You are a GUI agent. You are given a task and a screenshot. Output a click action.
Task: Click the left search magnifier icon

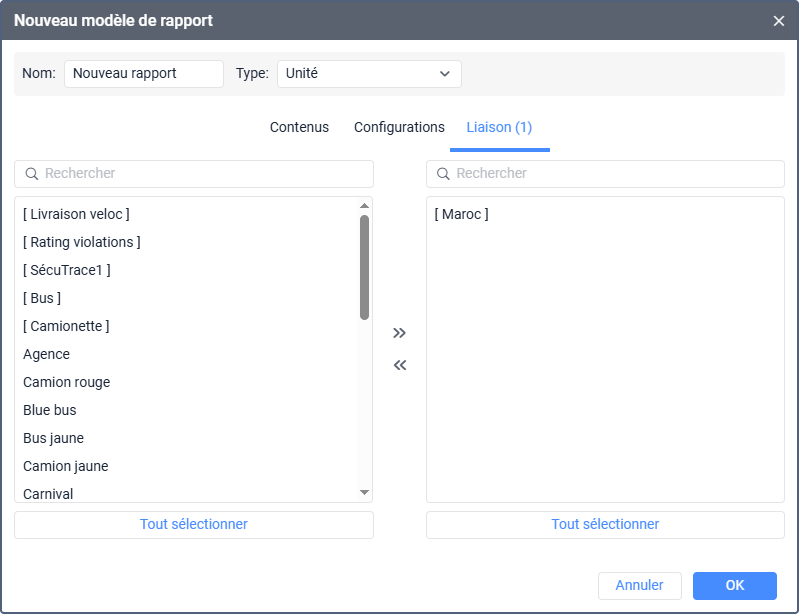32,174
